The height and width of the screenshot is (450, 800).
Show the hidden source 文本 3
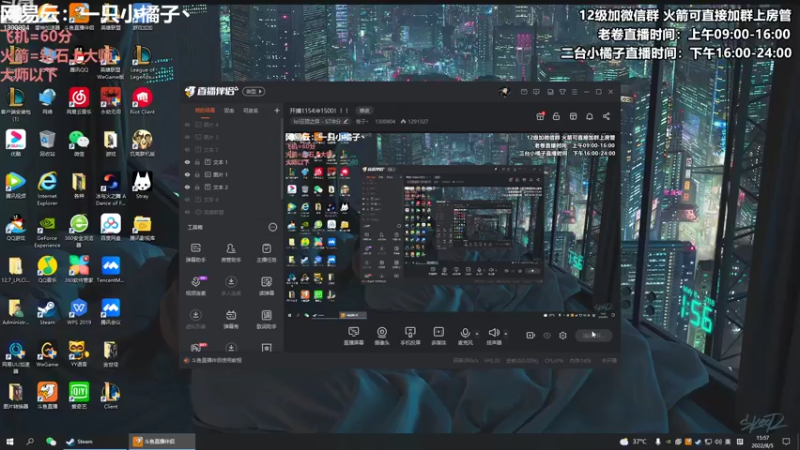pos(187,149)
